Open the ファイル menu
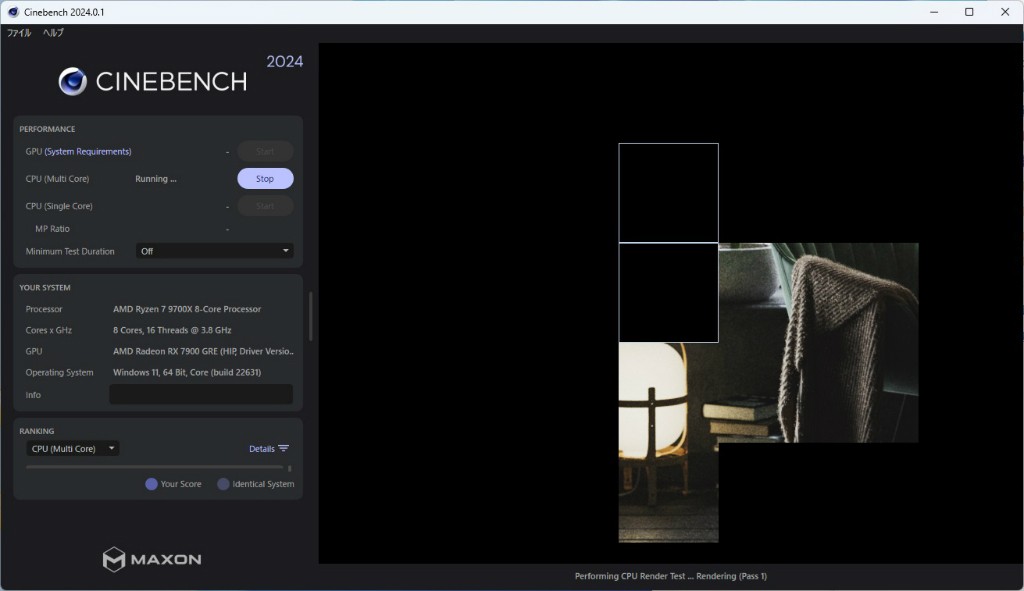Viewport: 1024px width, 591px height. click(19, 33)
